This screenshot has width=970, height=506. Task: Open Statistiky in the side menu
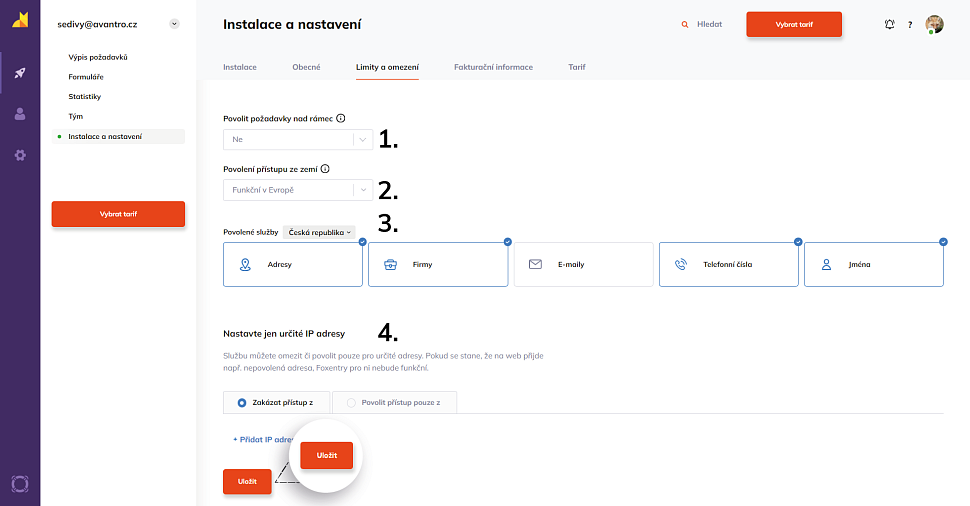pos(85,96)
